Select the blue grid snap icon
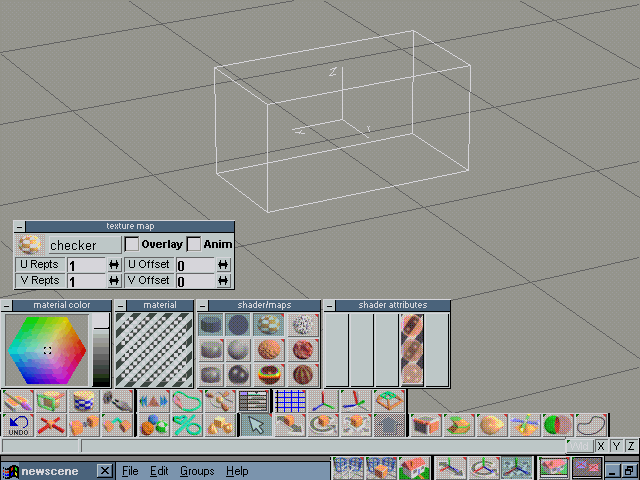 (x=289, y=401)
